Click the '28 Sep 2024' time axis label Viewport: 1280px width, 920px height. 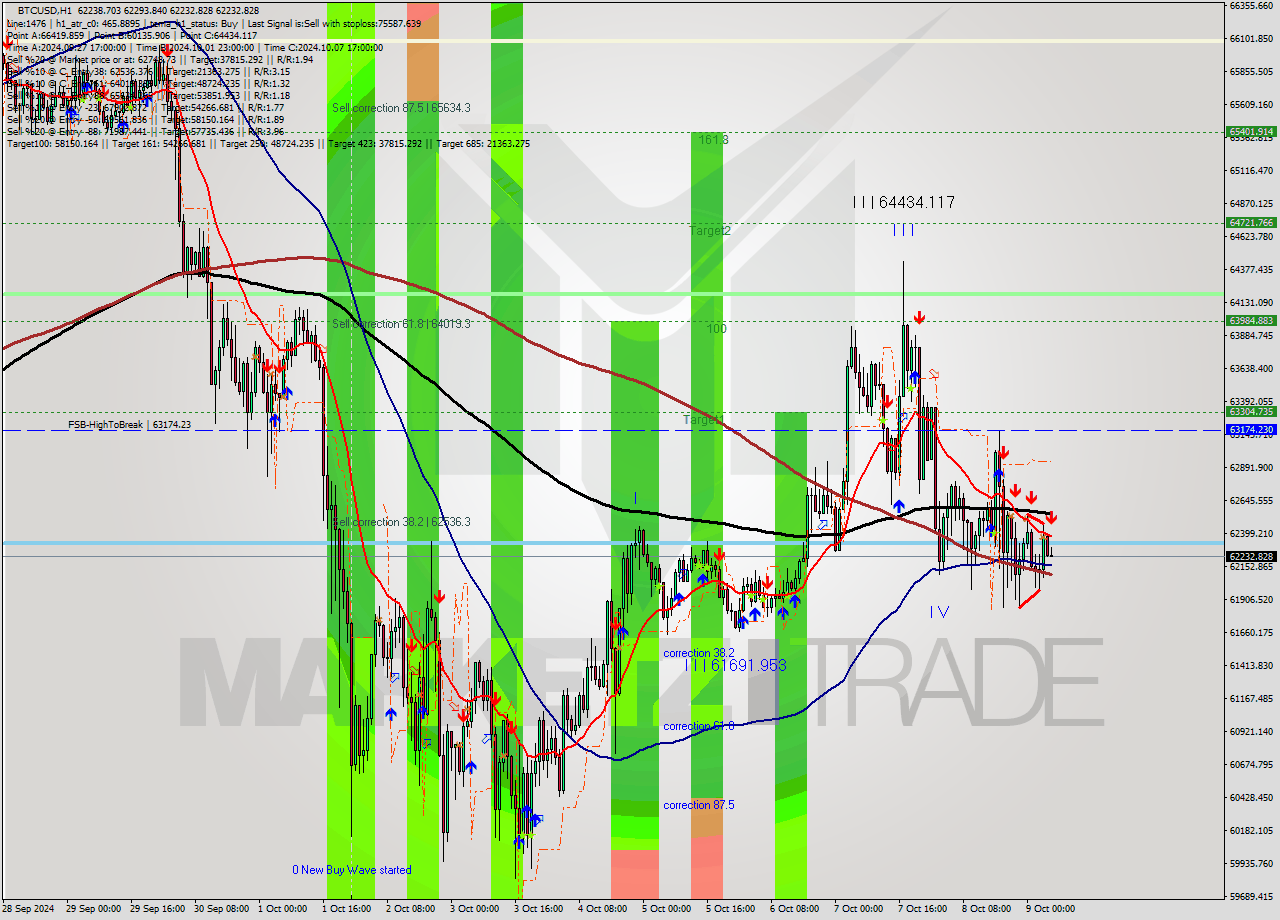tap(29, 909)
